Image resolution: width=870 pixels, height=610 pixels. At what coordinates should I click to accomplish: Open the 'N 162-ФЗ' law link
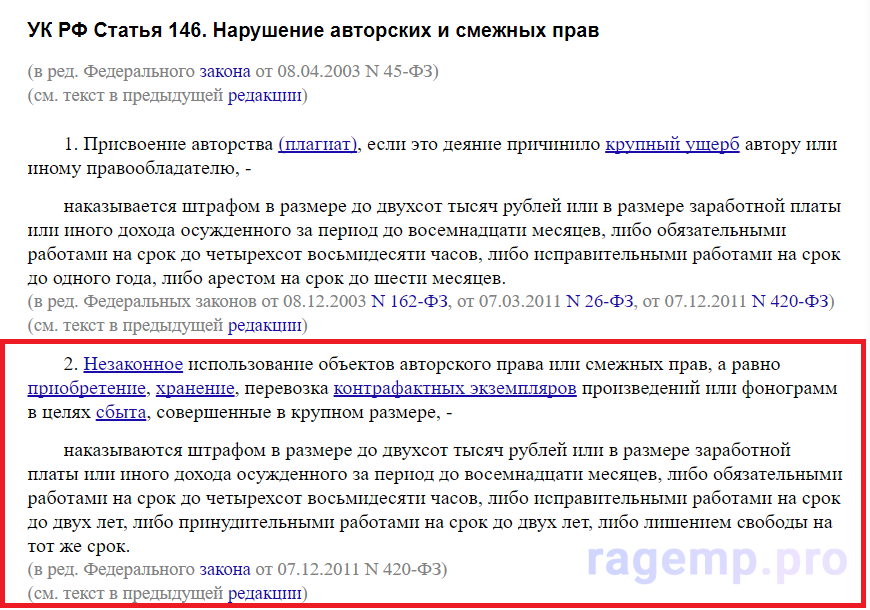(409, 301)
